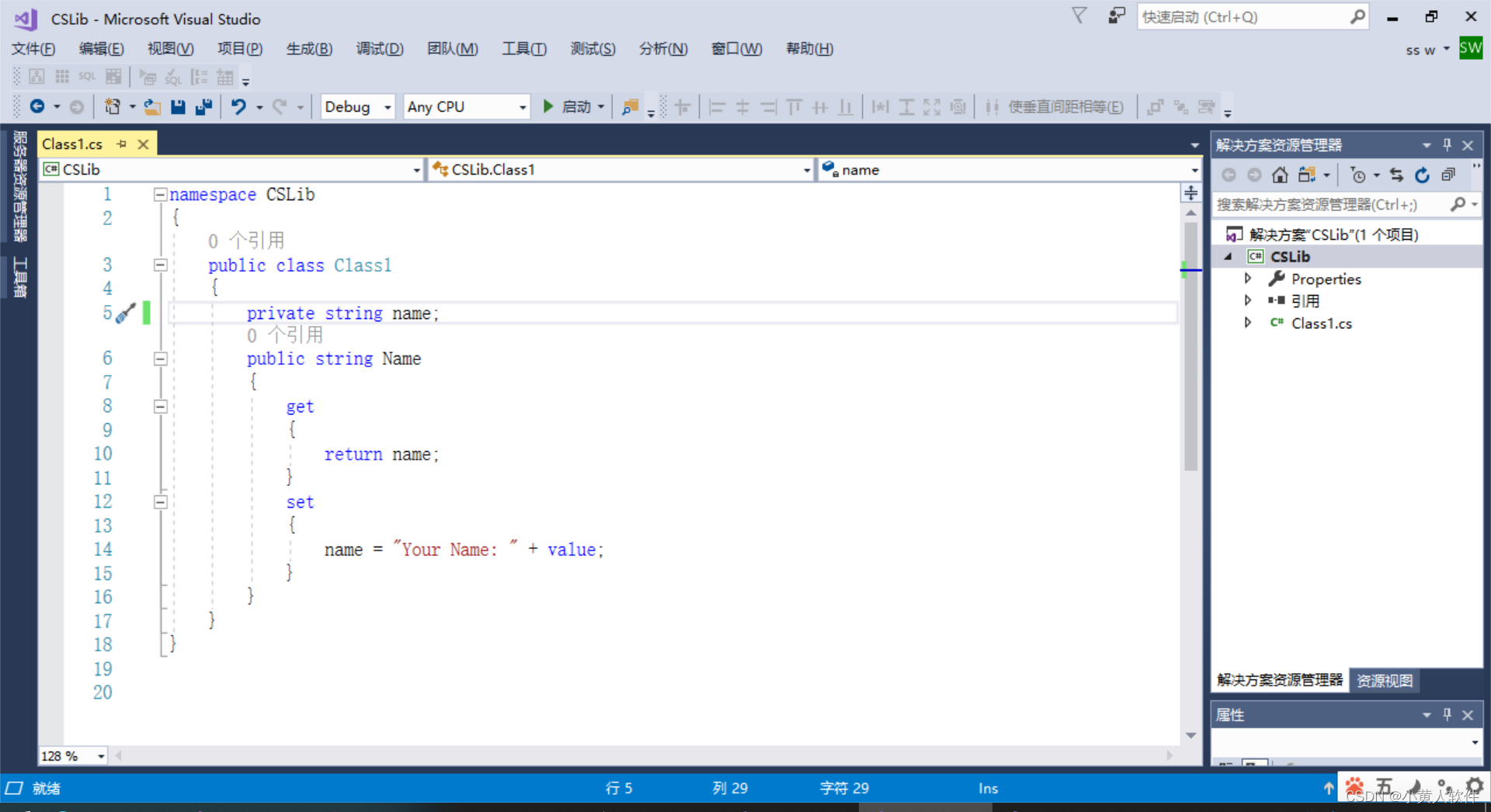Screen dimensions: 1491x812
Task: Click the green Start debugging arrow
Action: [x=547, y=106]
